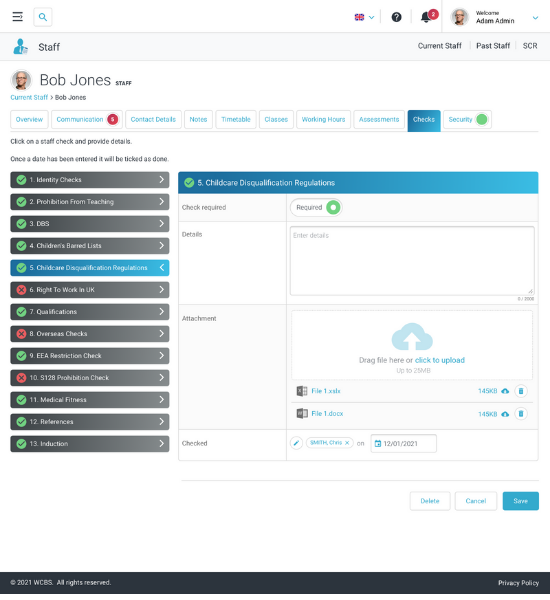The width and height of the screenshot is (550, 600).
Task: Click the Save button
Action: coord(521,501)
